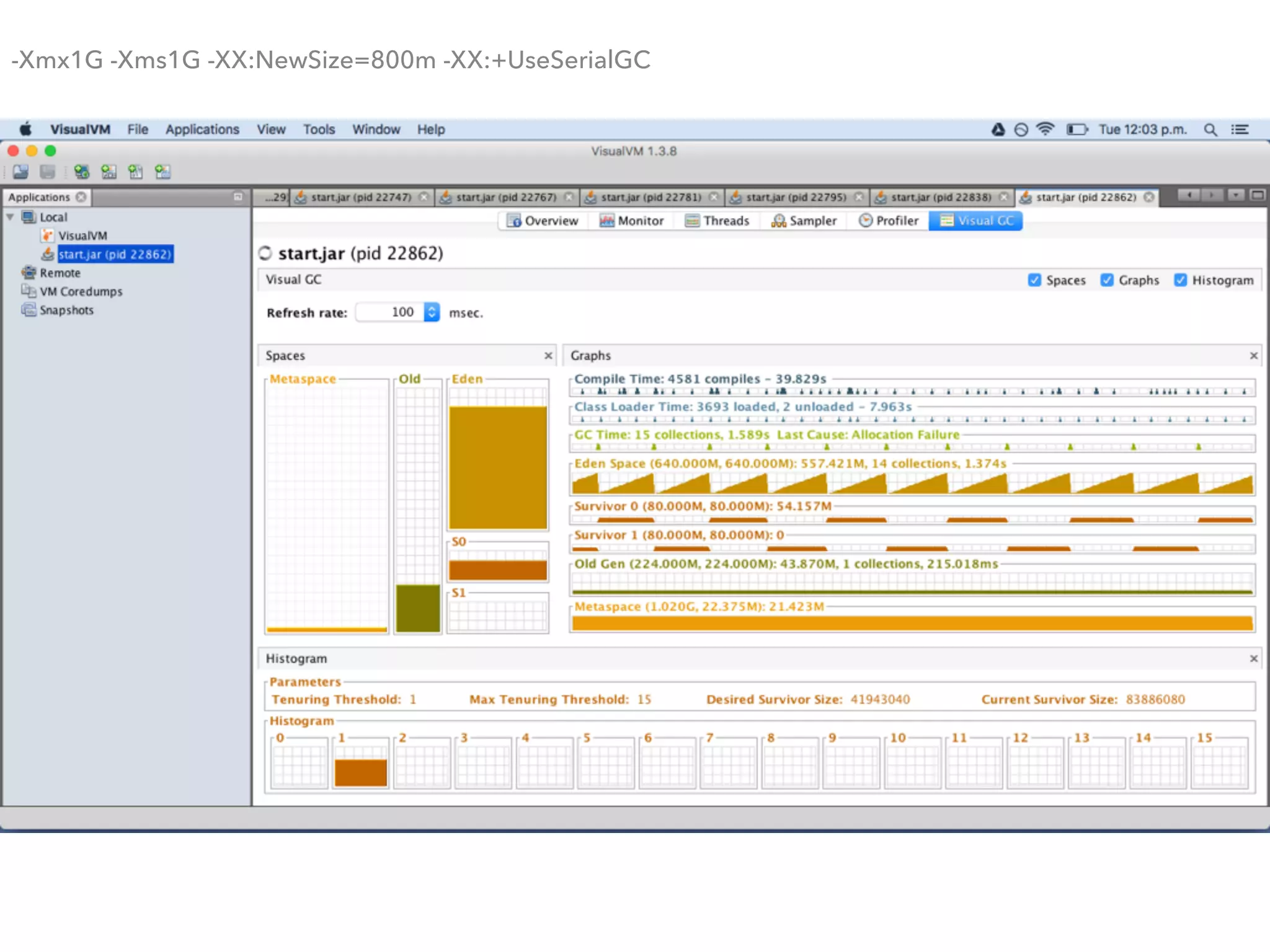Close the Graphs panel
The image size is (1270, 952).
tap(1254, 356)
